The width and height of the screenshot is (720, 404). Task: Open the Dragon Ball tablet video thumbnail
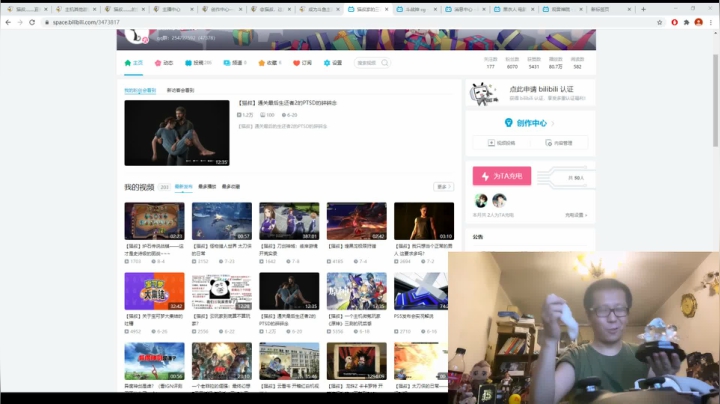[x=357, y=361]
